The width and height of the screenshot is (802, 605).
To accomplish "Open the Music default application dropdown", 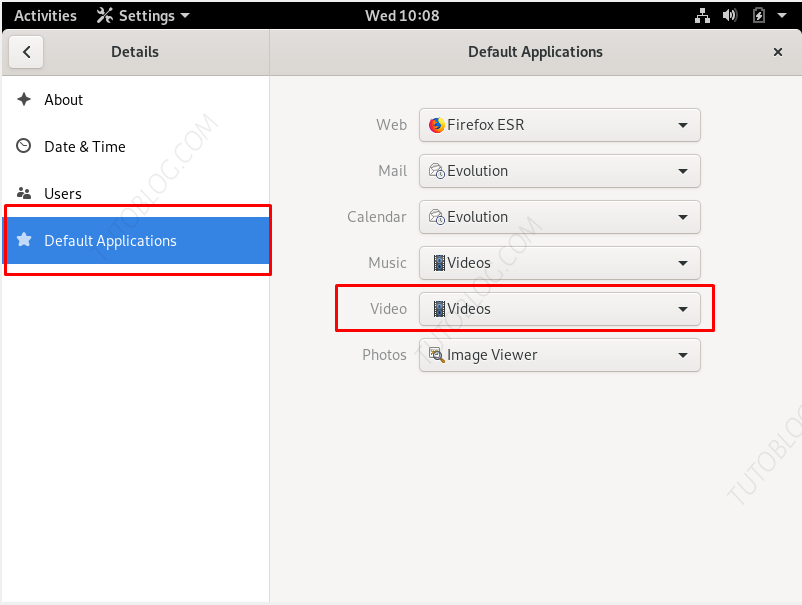I will [560, 263].
